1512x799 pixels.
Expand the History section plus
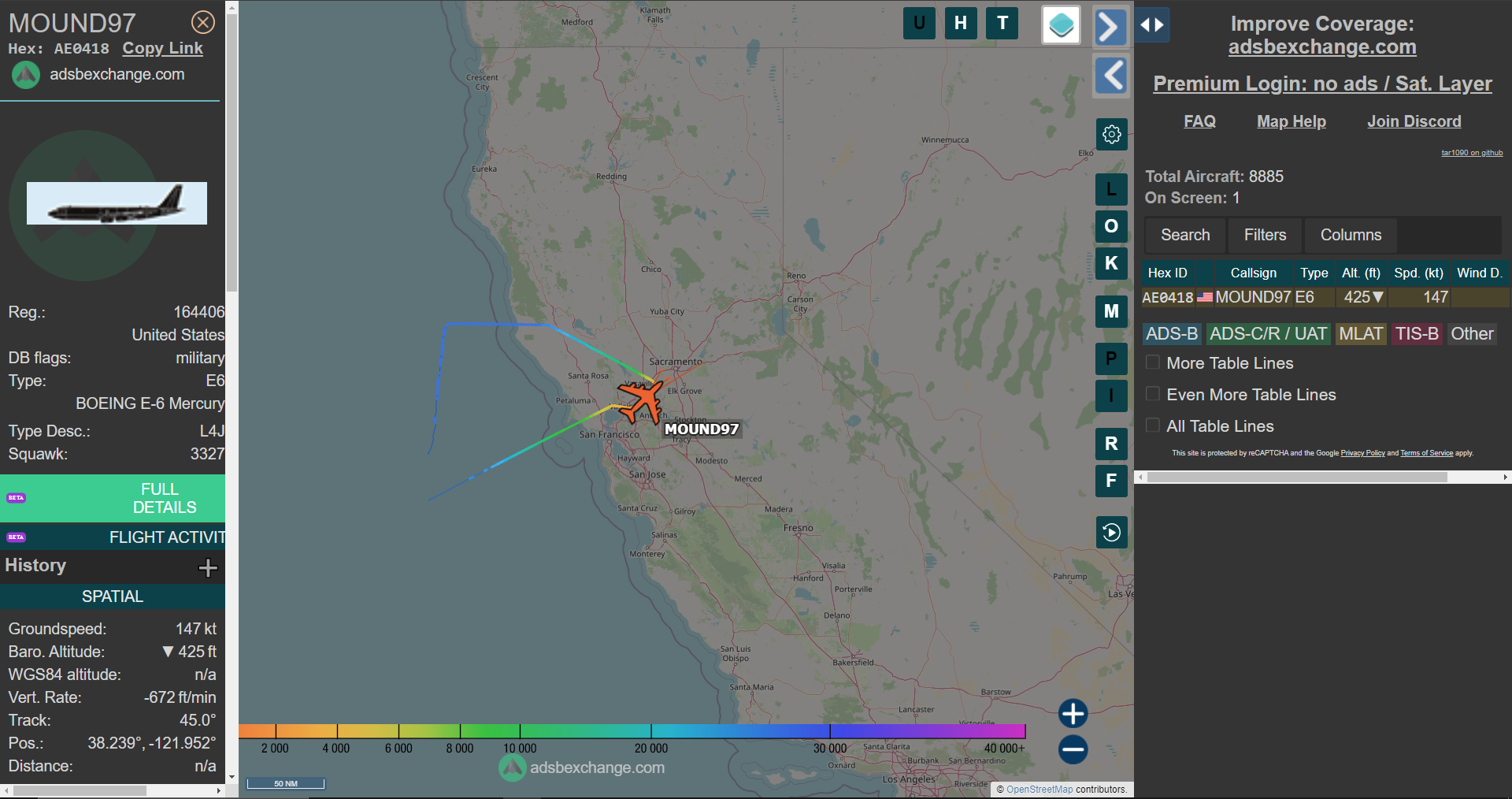[208, 567]
